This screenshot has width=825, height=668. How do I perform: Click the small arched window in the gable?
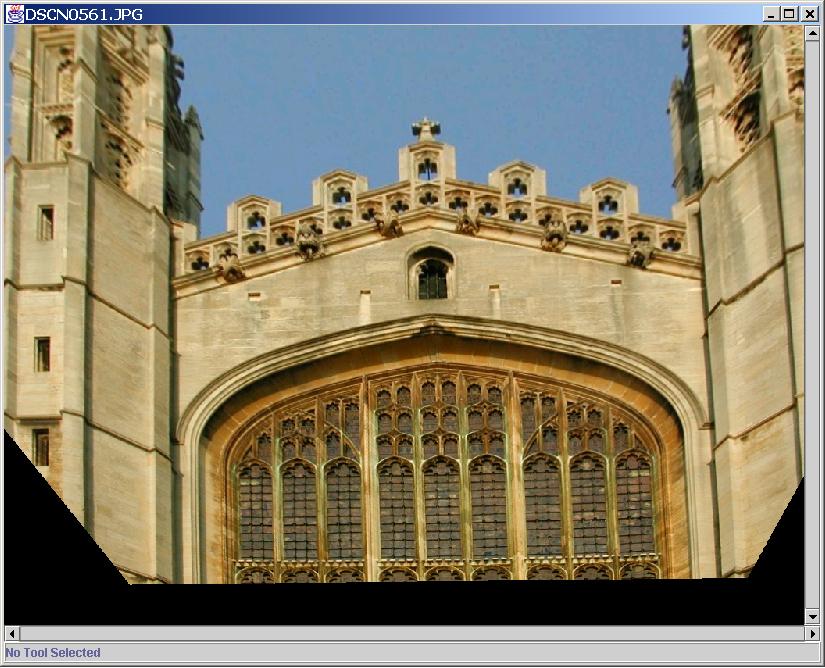coord(431,276)
